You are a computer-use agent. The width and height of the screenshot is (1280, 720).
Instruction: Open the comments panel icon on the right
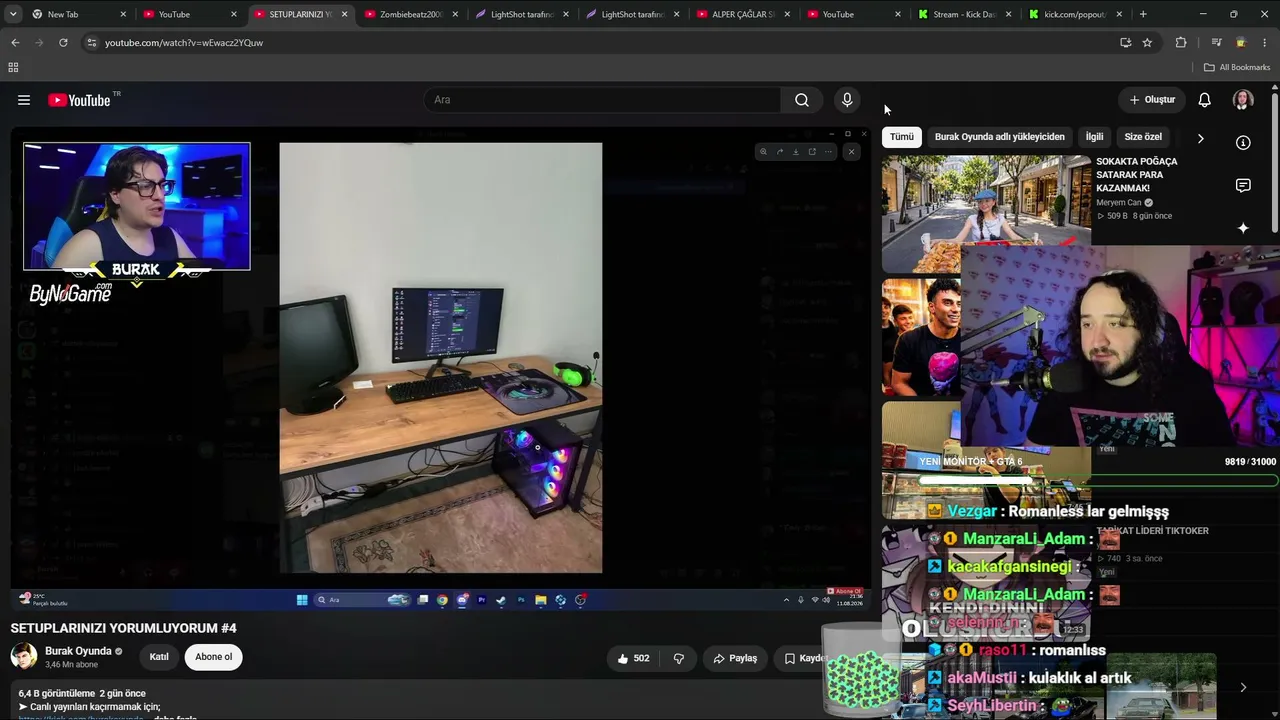coord(1243,185)
